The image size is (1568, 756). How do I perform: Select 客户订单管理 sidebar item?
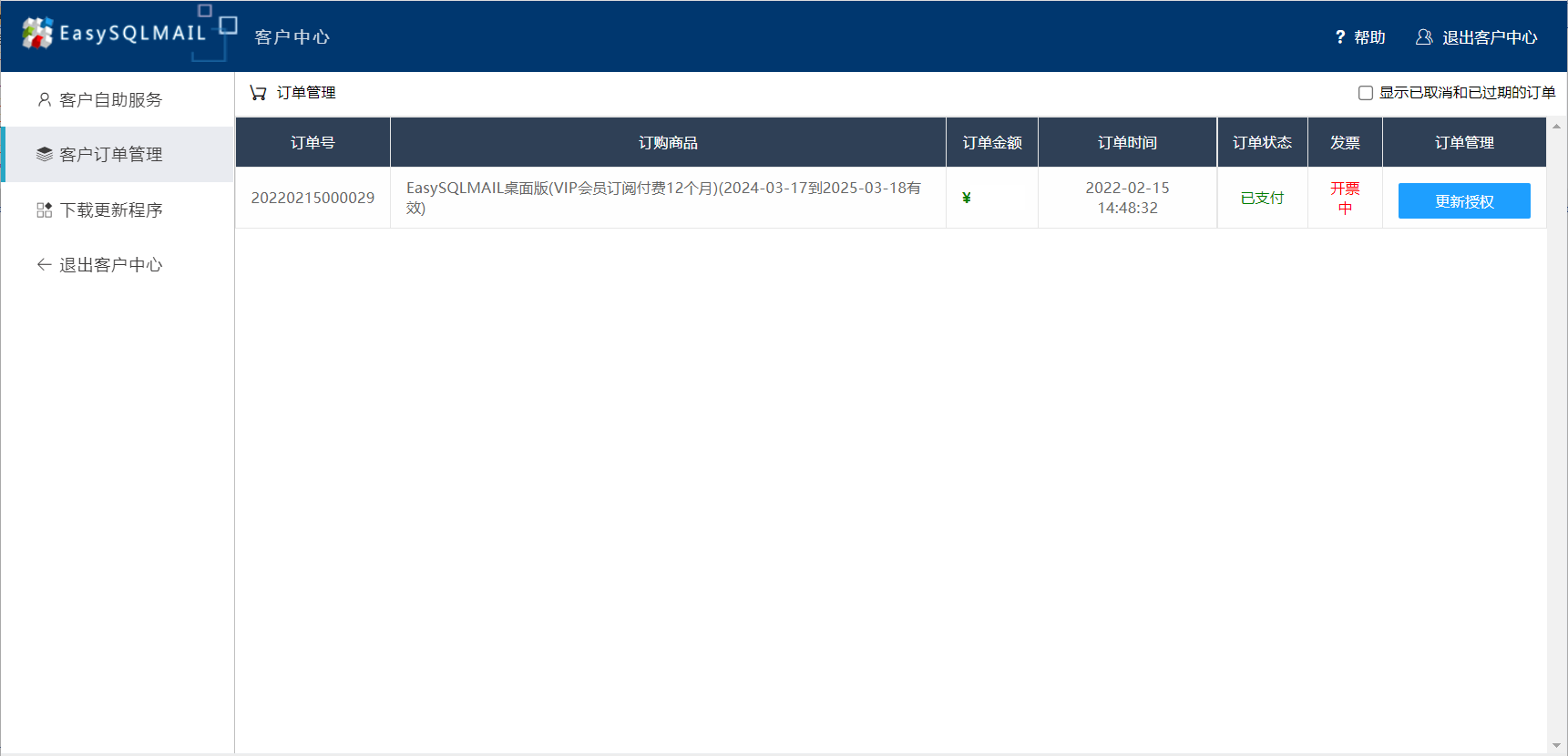(x=118, y=154)
